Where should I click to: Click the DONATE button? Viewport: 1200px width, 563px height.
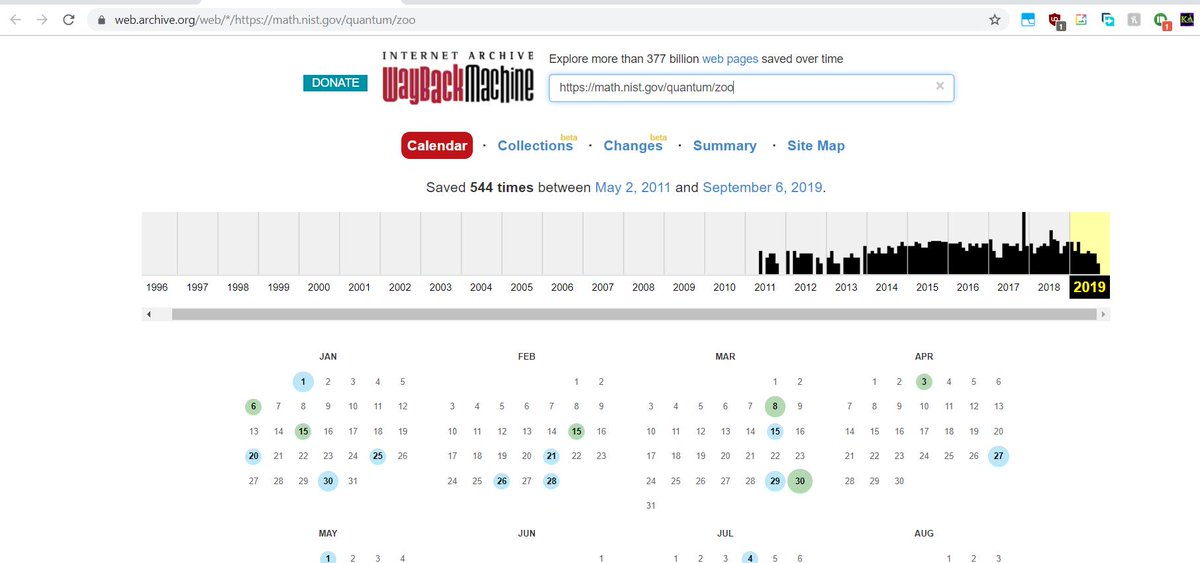[x=336, y=83]
